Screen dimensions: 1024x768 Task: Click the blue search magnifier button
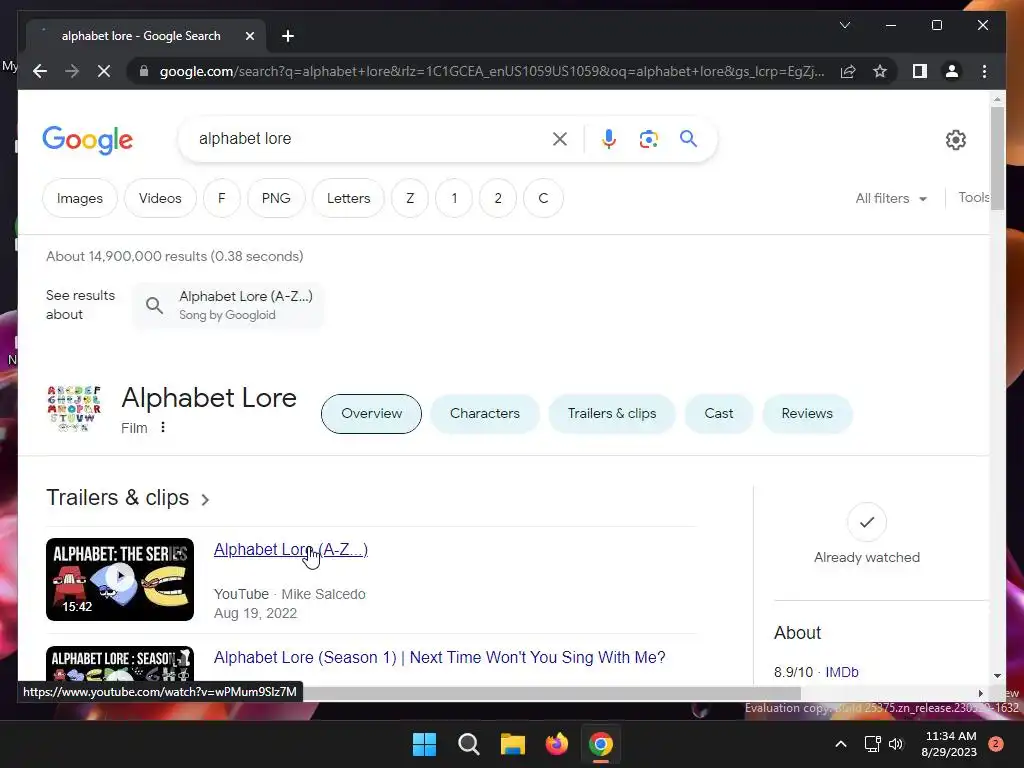point(688,138)
